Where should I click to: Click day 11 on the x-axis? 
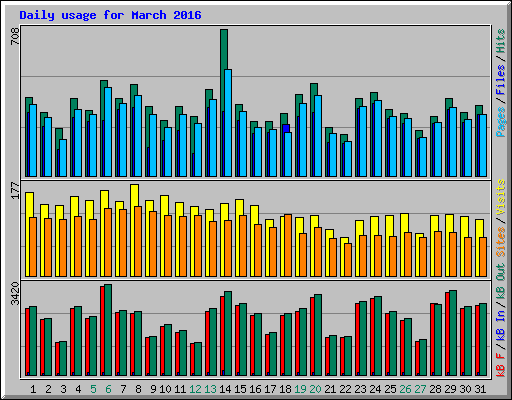pyautogui.click(x=180, y=389)
